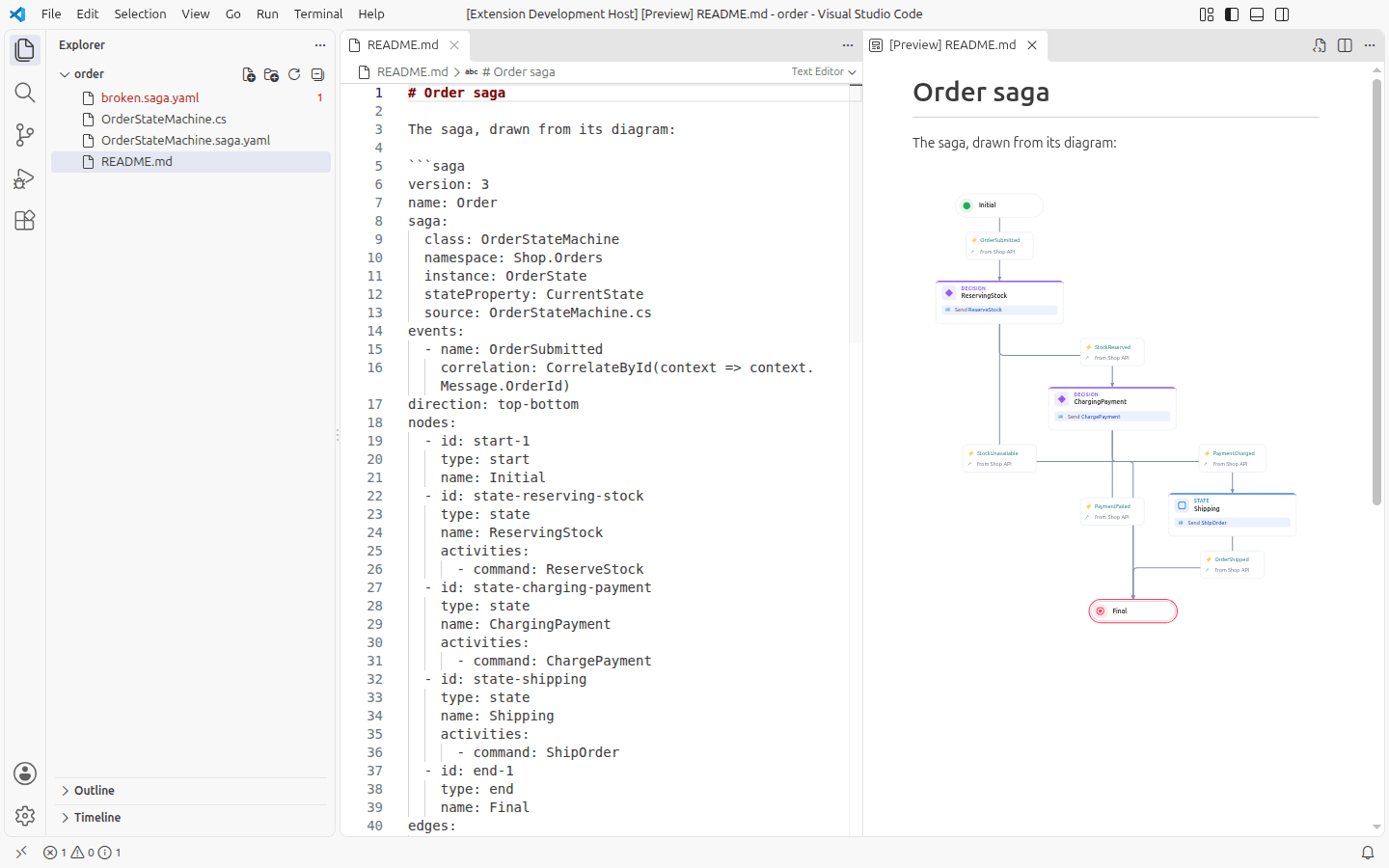Screen dimensions: 1389x868
Task: Open OrderStateMachine.saga.yaml from the Explorer
Action: (191, 141)
